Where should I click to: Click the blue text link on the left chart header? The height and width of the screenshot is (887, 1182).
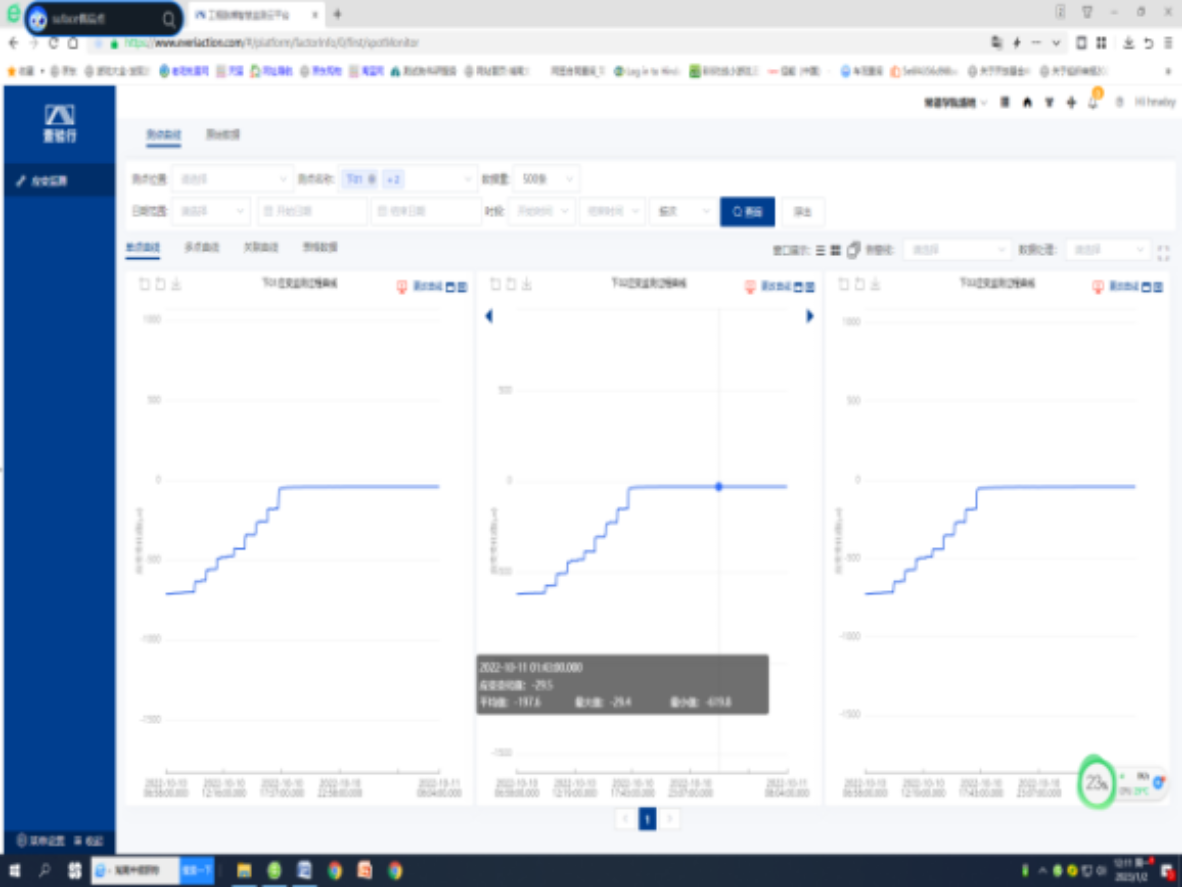point(427,286)
